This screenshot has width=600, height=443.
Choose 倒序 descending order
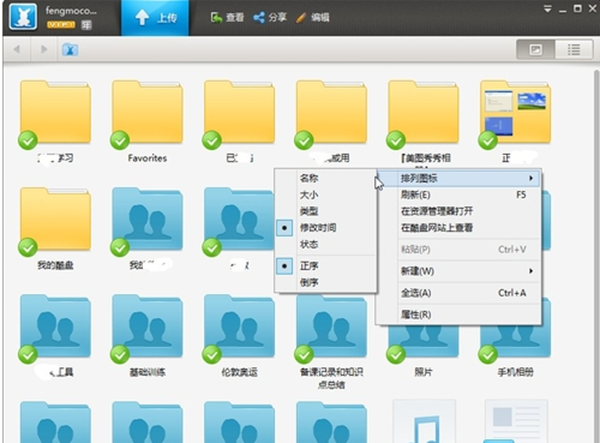click(326, 283)
